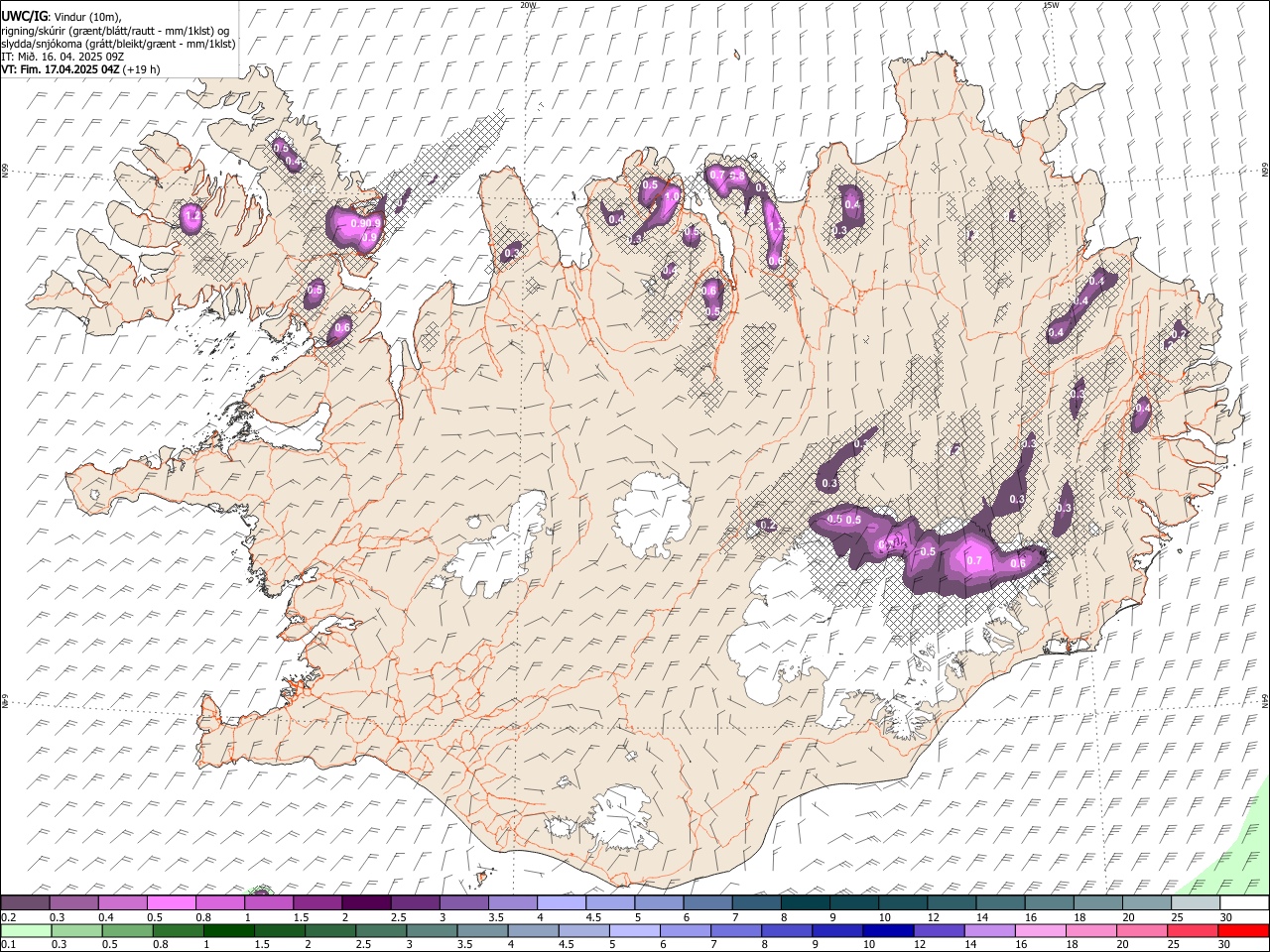This screenshot has width=1270, height=952.
Task: Select the '1.0' snowfall value on the map
Action: [671, 196]
